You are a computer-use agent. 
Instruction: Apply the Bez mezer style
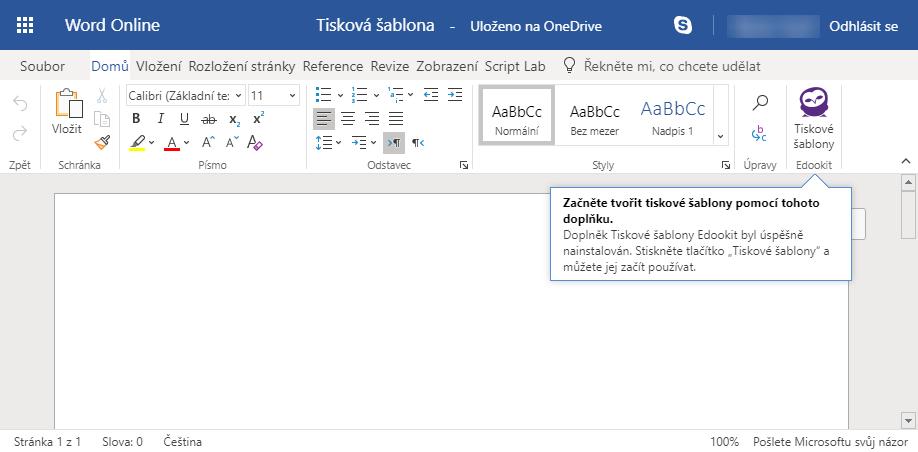(x=595, y=115)
